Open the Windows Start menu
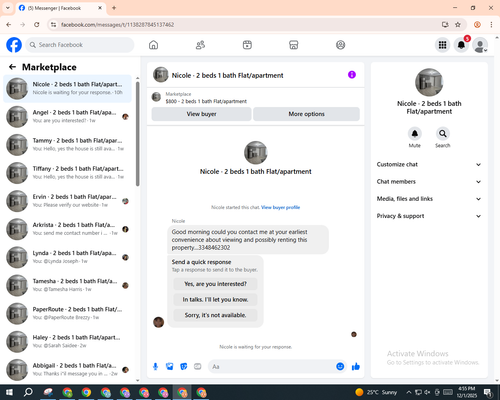Image resolution: width=500 pixels, height=400 pixels. point(9,392)
